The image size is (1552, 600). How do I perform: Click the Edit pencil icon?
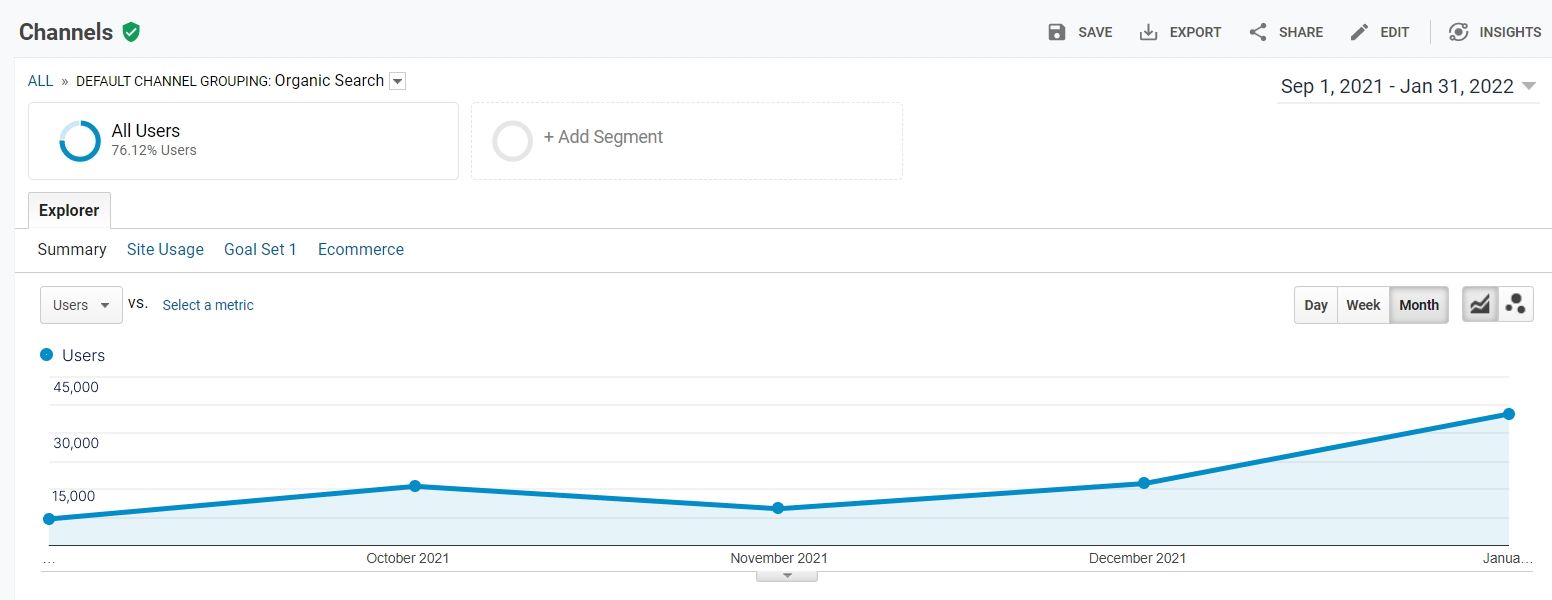(x=1359, y=32)
